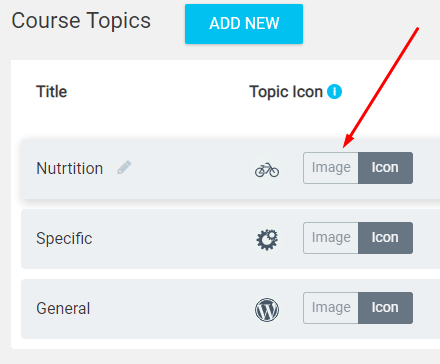Image resolution: width=440 pixels, height=364 pixels.
Task: Click the Specific topic title
Action: point(64,239)
